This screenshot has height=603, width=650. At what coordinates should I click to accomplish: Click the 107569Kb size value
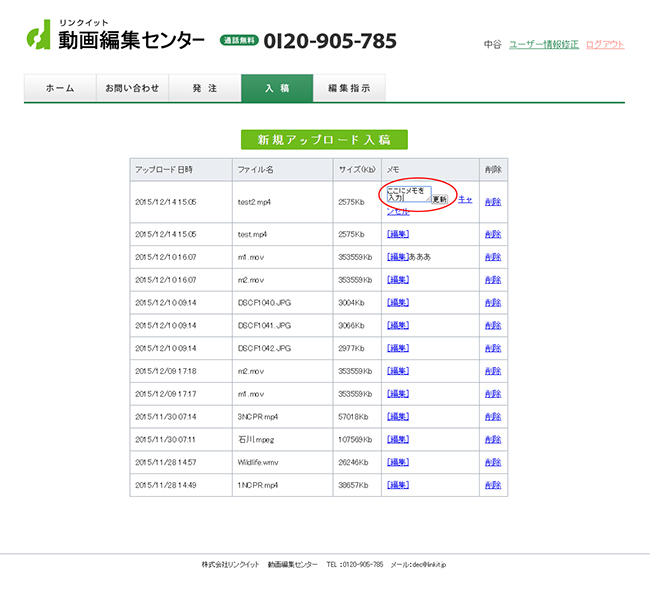pyautogui.click(x=355, y=439)
